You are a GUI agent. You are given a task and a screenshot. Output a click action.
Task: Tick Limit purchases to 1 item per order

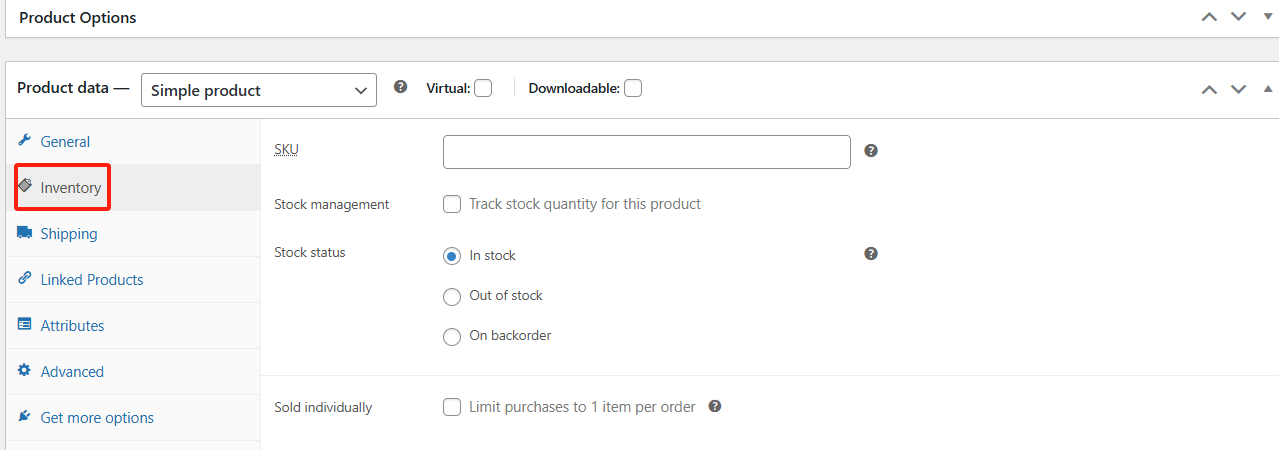[452, 407]
